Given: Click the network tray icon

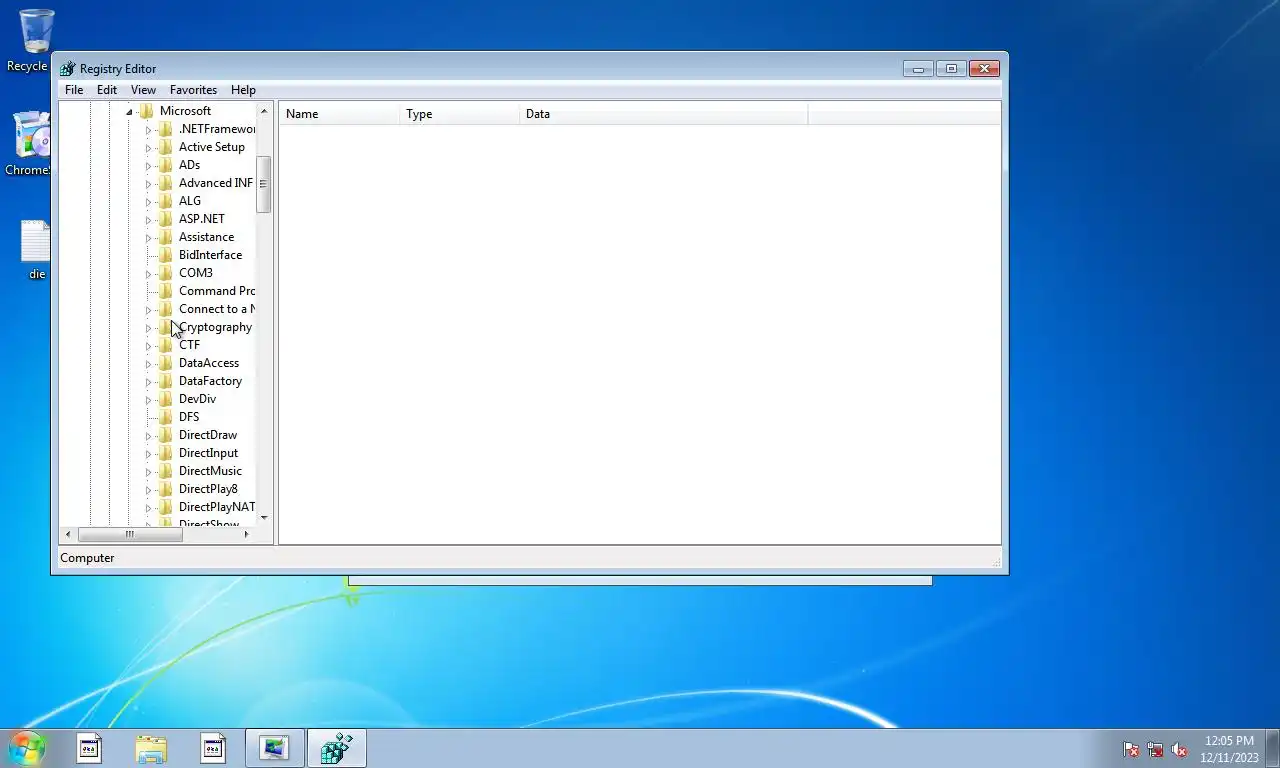Looking at the screenshot, I should point(1155,749).
